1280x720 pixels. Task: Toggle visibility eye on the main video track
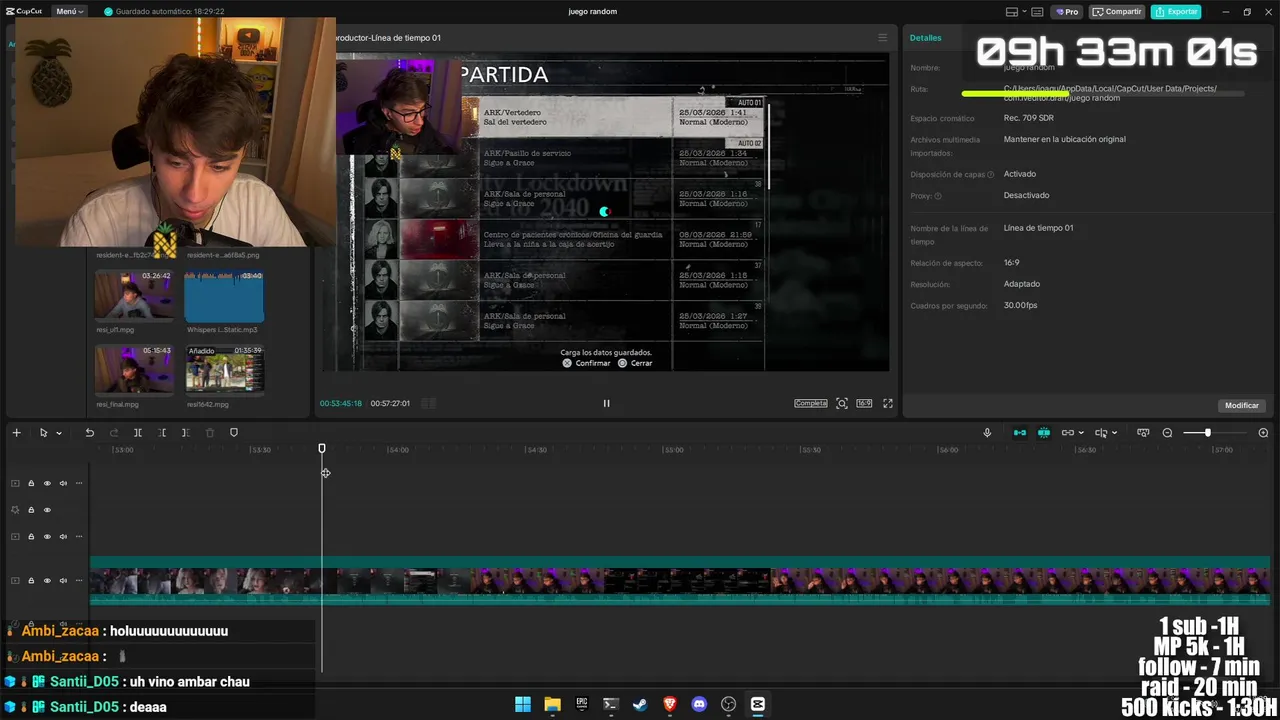click(x=47, y=580)
